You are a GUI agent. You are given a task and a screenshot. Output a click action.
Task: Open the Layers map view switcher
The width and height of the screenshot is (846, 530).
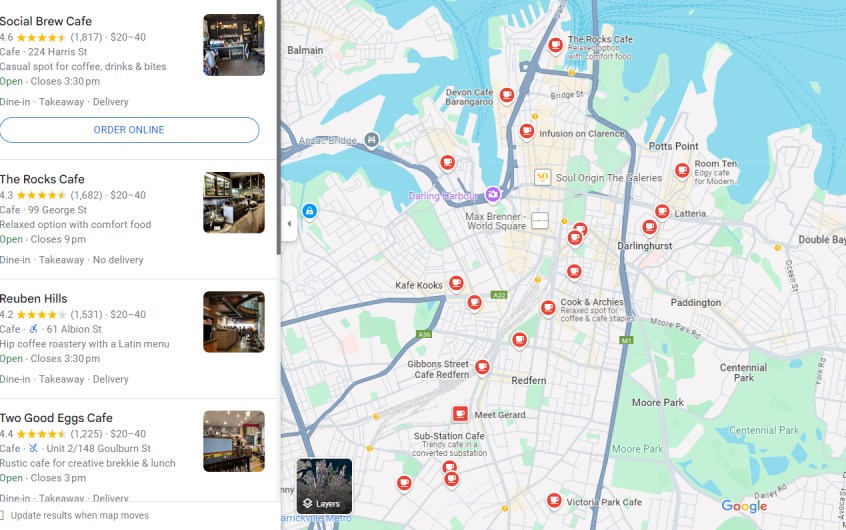324,486
